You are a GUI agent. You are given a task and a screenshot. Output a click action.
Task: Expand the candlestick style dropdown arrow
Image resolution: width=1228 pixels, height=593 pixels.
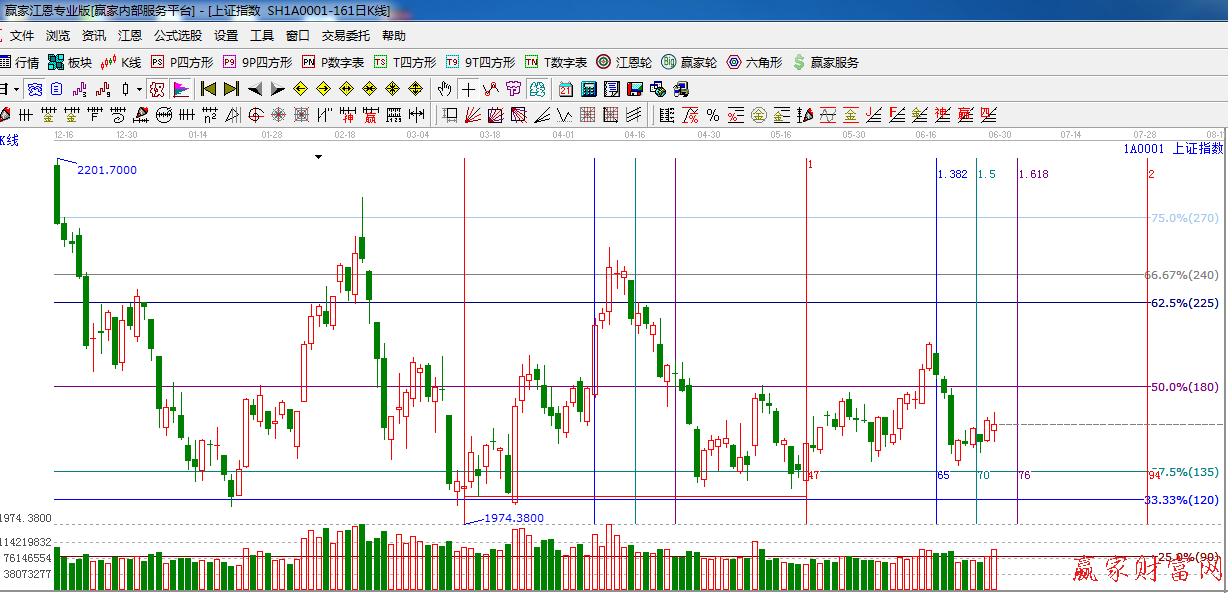point(138,89)
